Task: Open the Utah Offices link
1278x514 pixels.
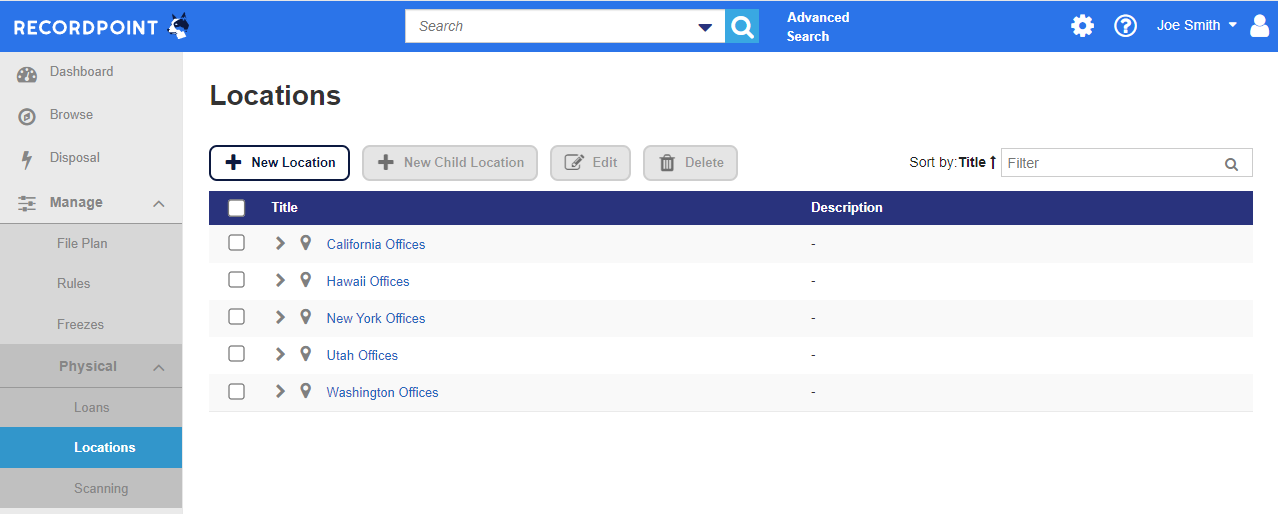Action: [x=362, y=355]
